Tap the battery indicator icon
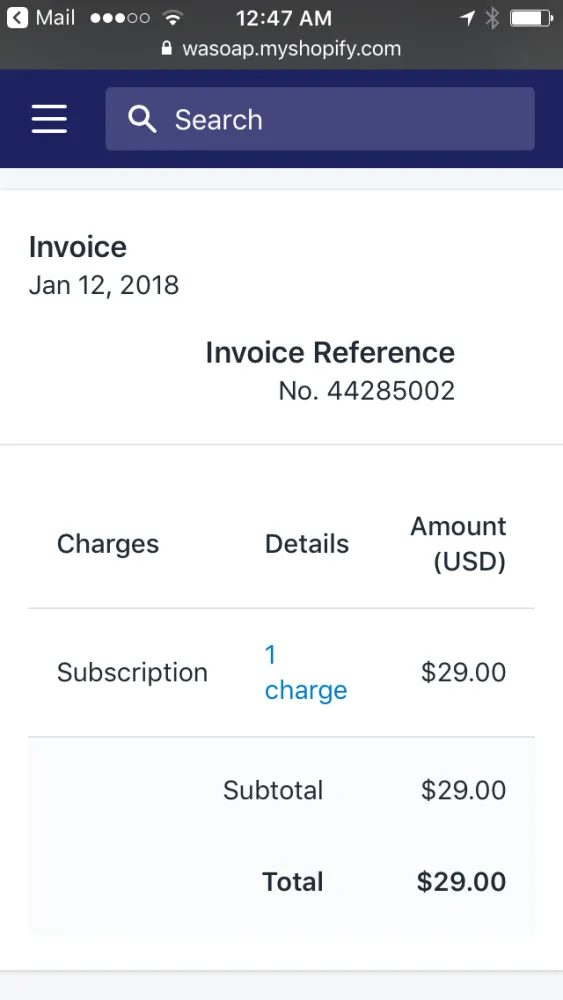 (x=531, y=18)
